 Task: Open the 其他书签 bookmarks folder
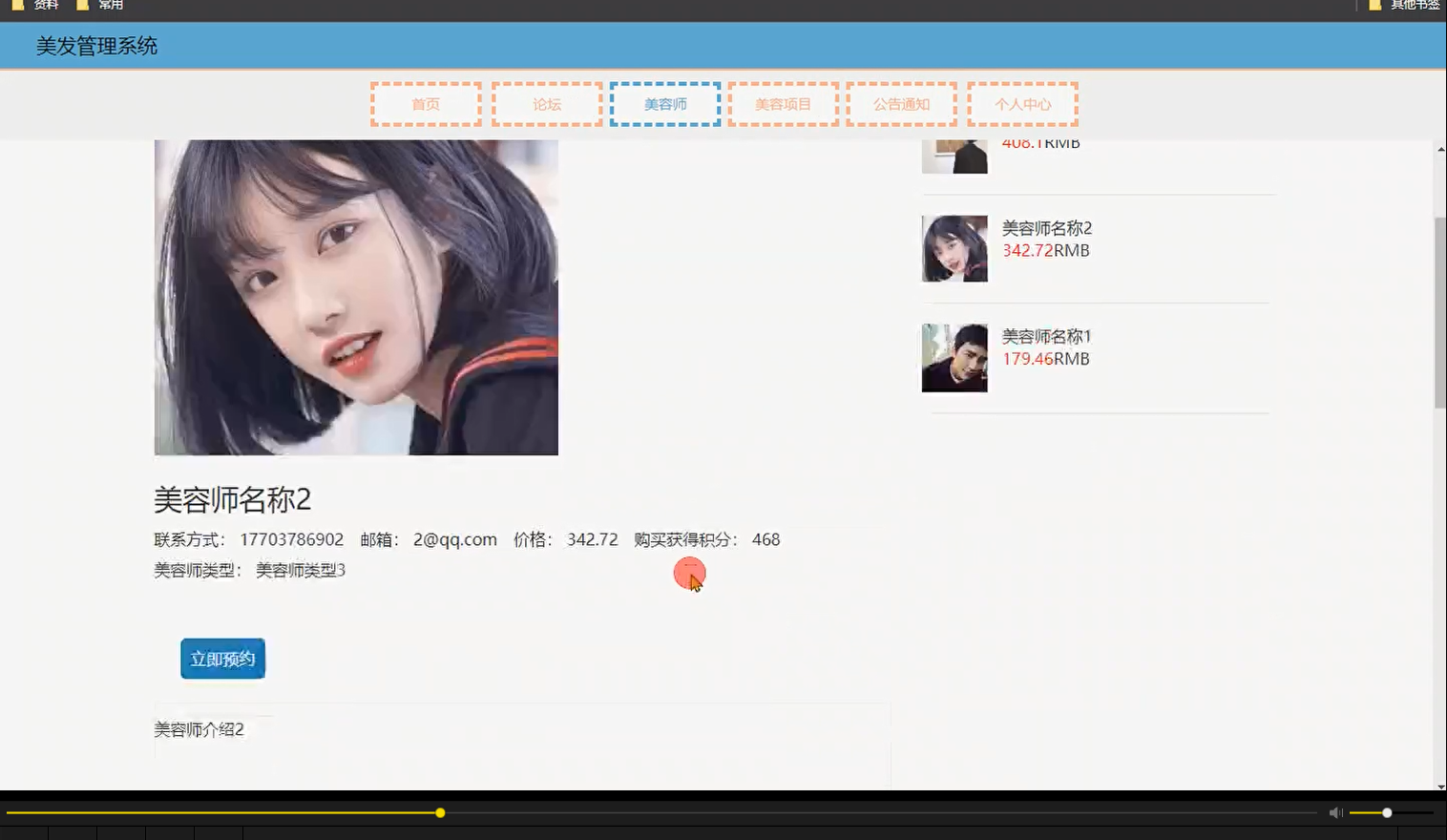(1411, 5)
